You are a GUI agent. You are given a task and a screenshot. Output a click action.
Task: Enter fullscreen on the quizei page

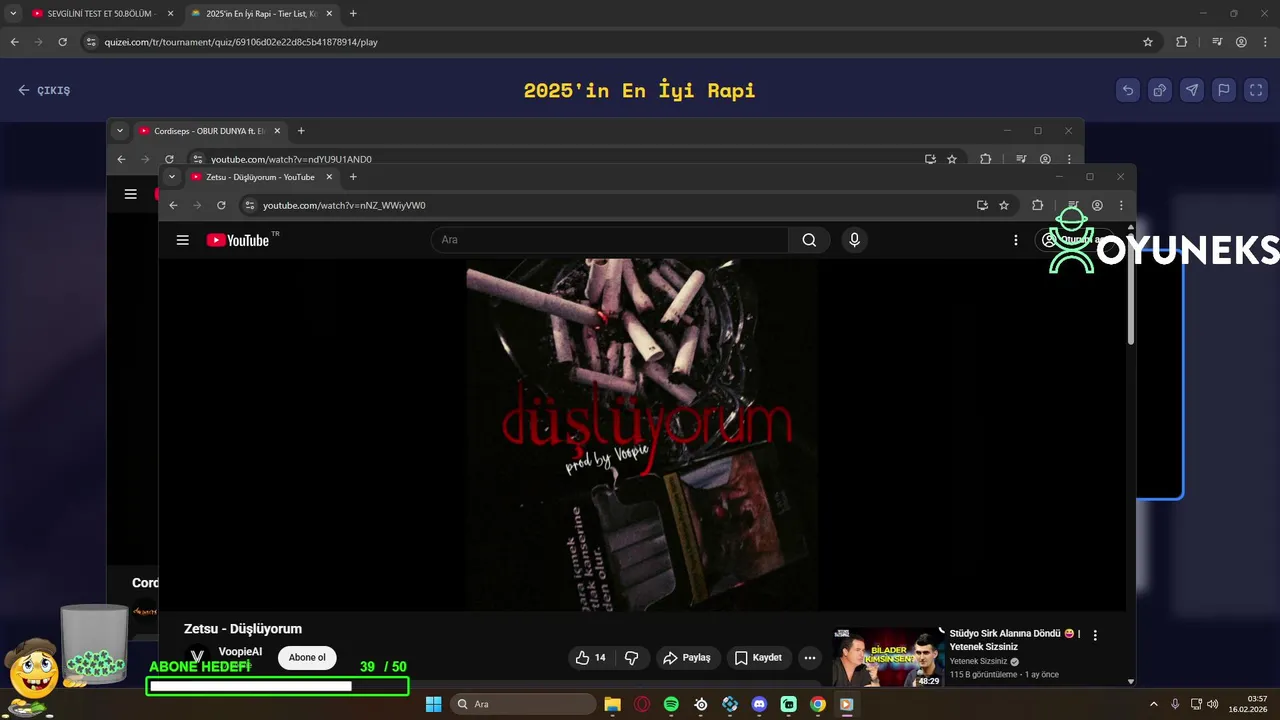point(1256,90)
